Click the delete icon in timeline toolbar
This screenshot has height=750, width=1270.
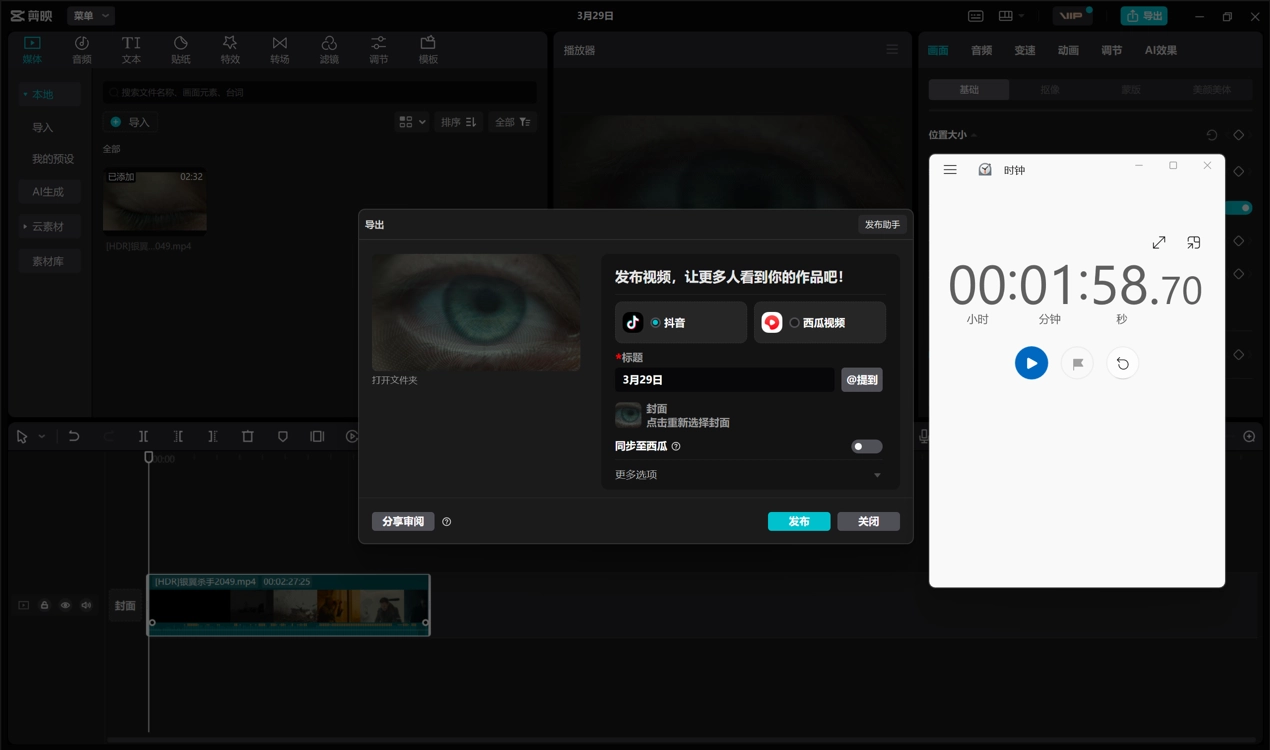click(248, 437)
